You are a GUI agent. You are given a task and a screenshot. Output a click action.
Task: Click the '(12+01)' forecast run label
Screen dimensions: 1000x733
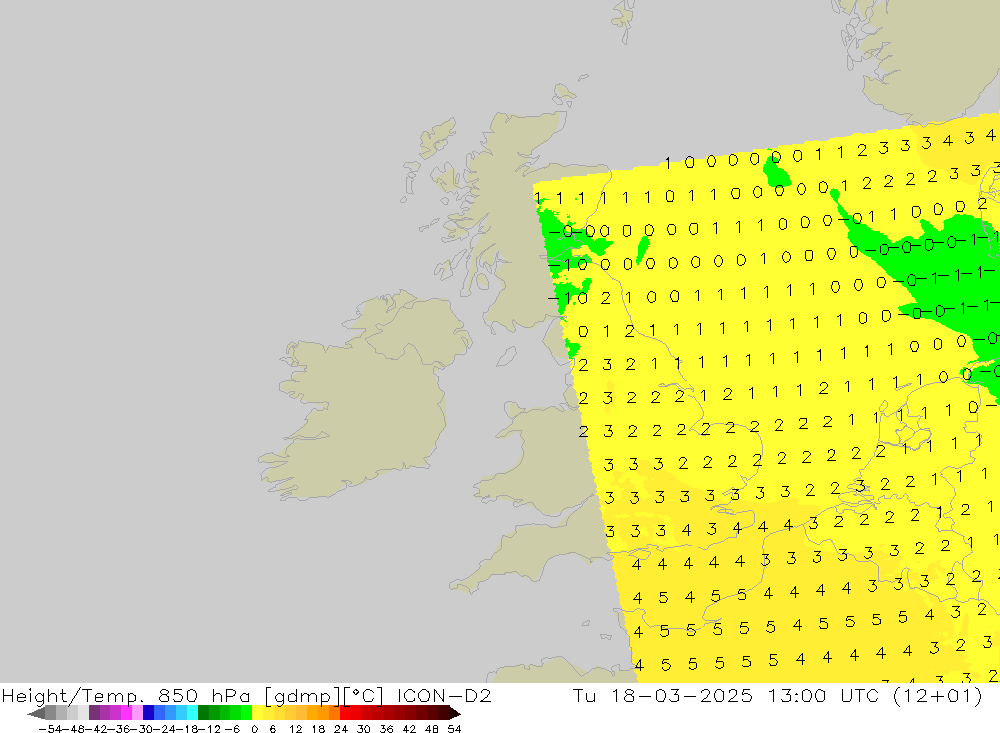click(938, 695)
